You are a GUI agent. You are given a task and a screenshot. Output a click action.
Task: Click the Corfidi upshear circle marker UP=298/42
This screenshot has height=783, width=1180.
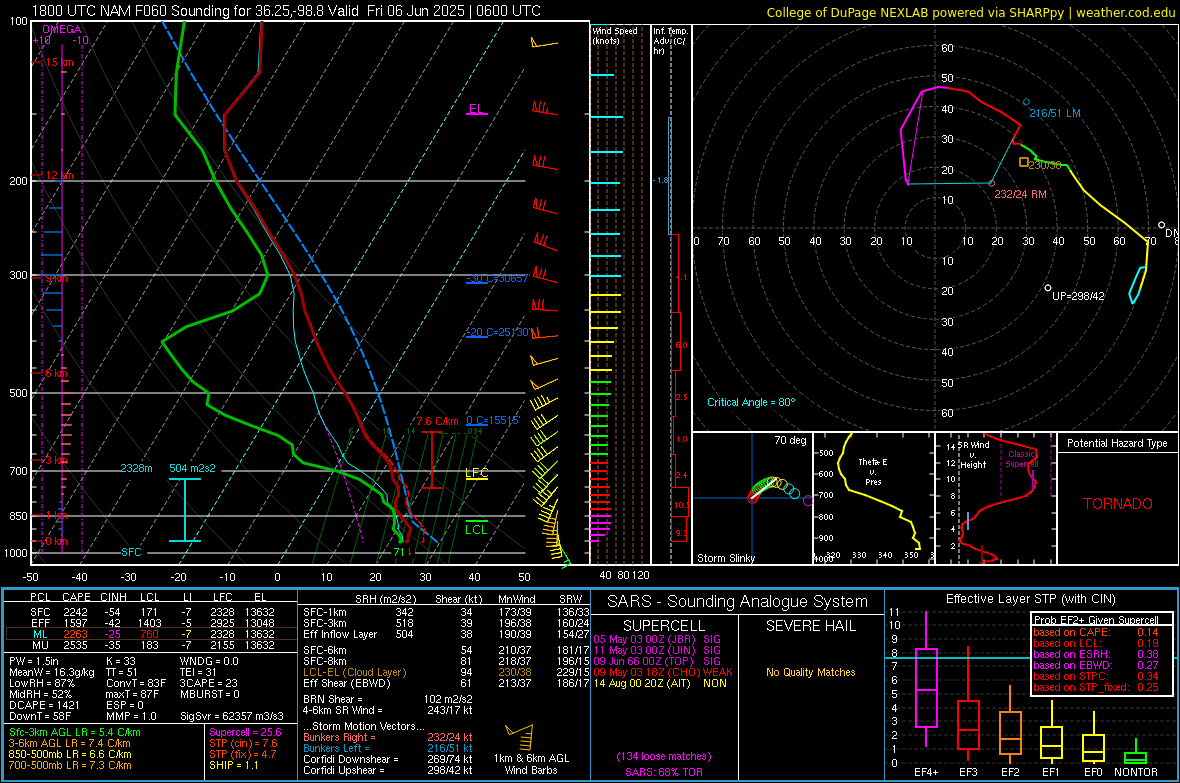pyautogui.click(x=1048, y=288)
